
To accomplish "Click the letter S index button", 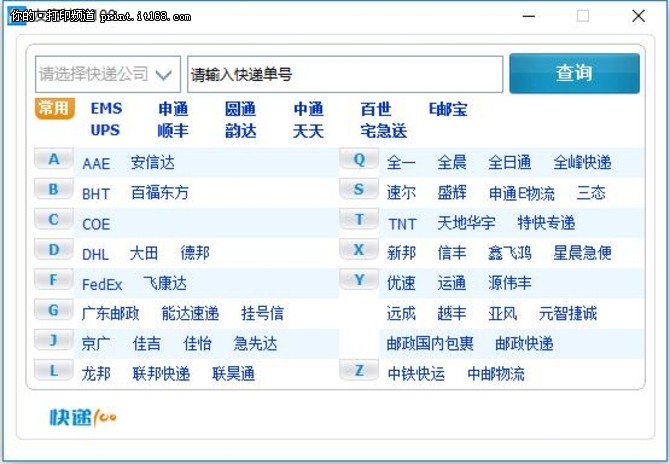I will point(359,189).
